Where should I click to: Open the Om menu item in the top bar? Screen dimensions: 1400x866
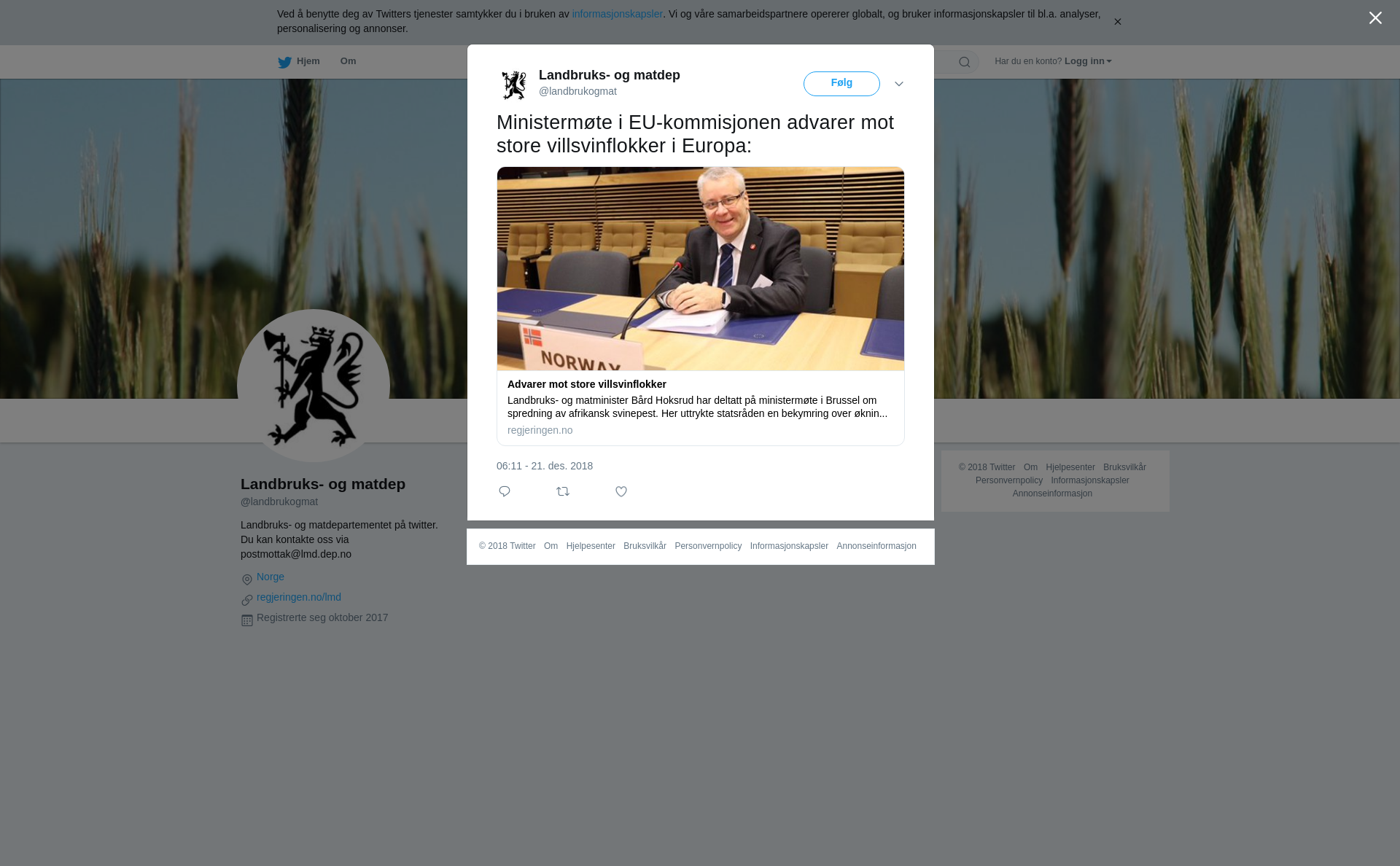click(x=348, y=61)
